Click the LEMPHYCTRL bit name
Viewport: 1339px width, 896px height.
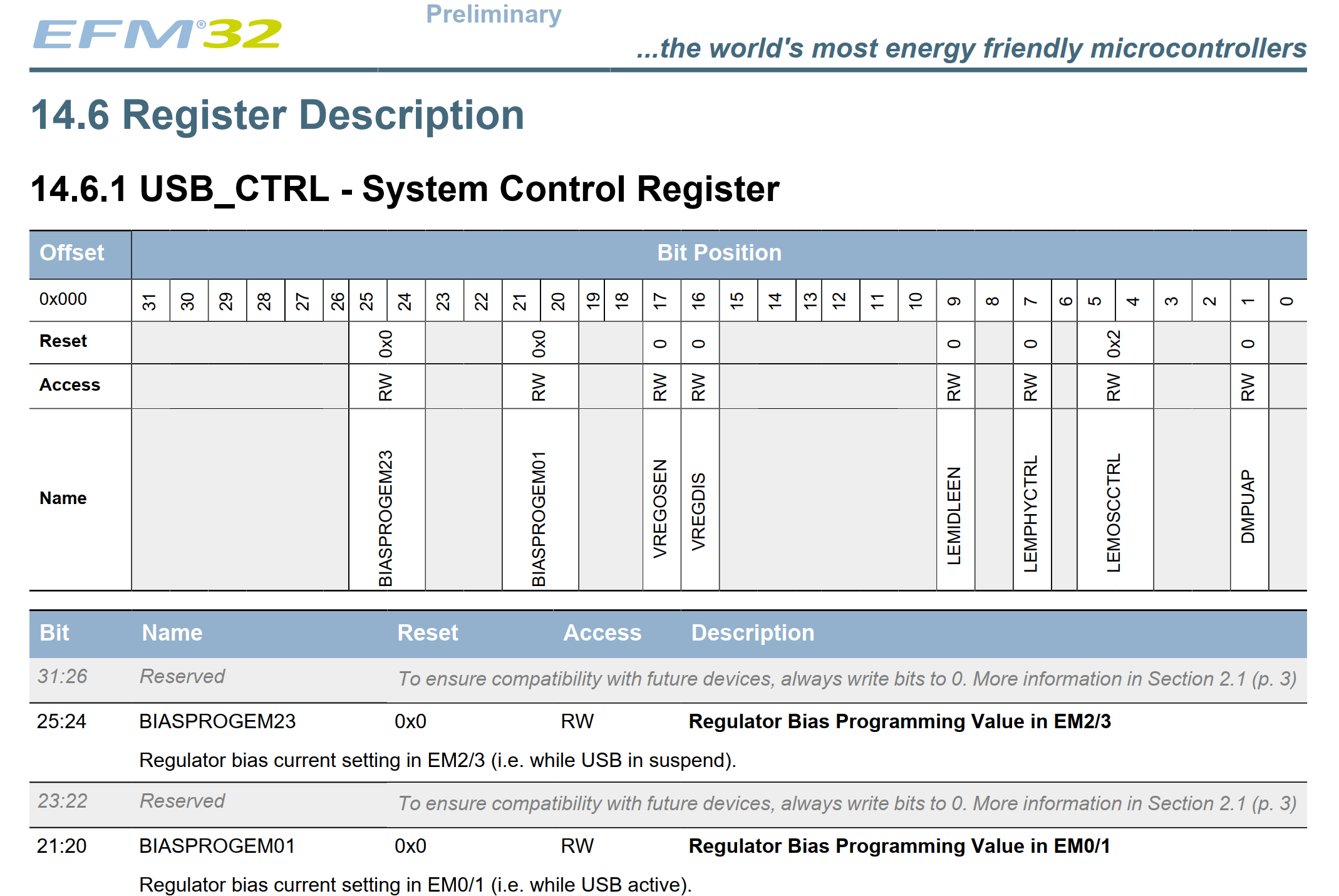[x=1031, y=512]
